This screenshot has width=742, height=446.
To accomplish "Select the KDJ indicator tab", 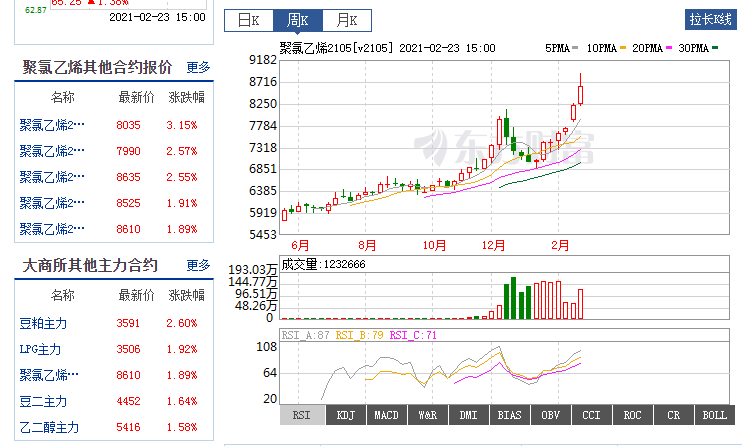I will pyautogui.click(x=346, y=415).
